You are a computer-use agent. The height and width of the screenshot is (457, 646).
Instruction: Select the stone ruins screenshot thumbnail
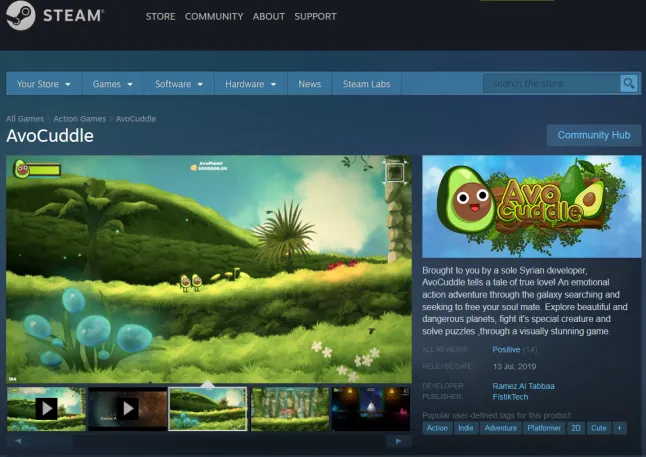(290, 409)
